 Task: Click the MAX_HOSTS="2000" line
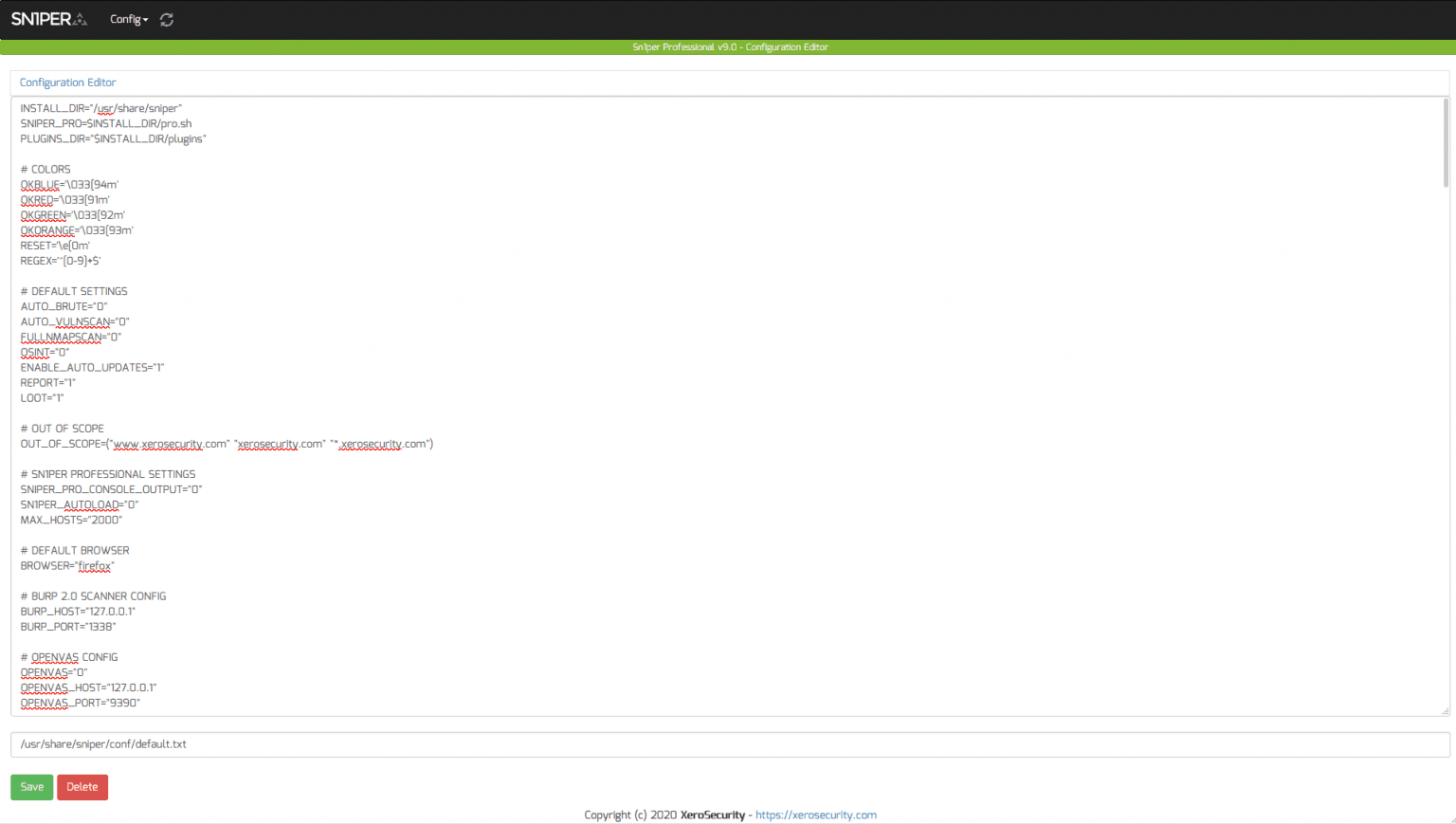coord(71,520)
